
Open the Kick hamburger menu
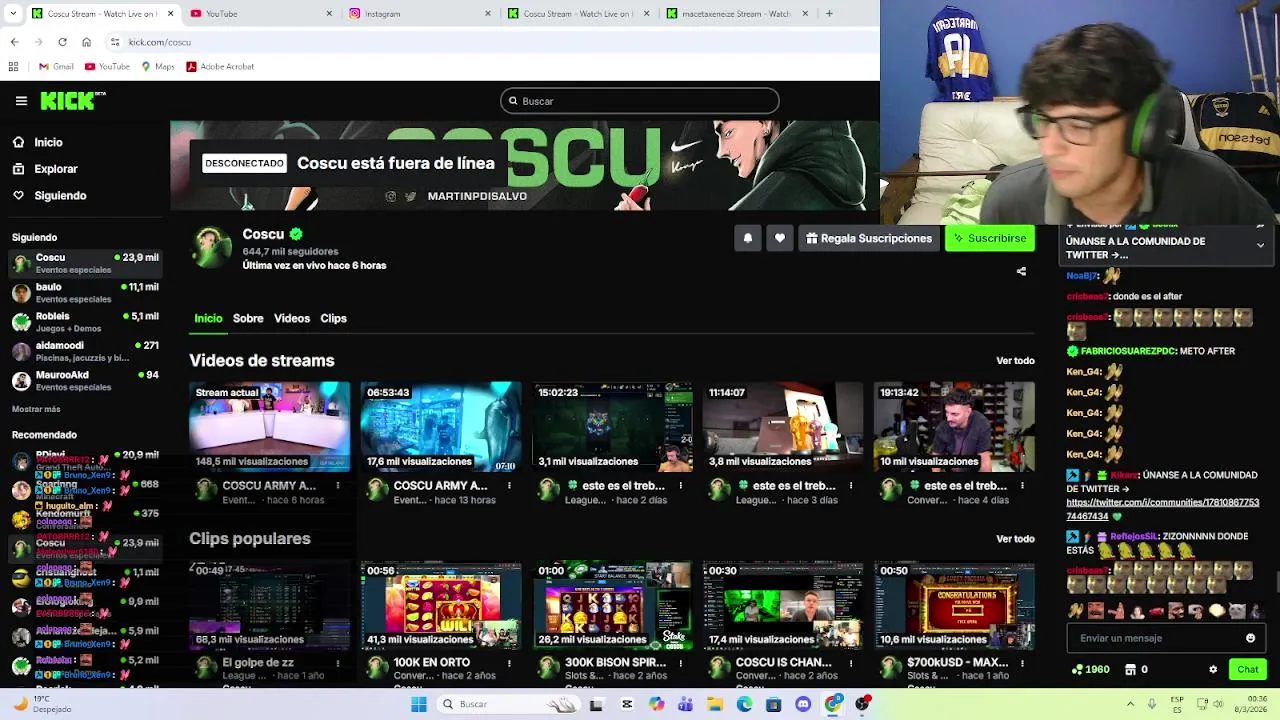[21, 101]
